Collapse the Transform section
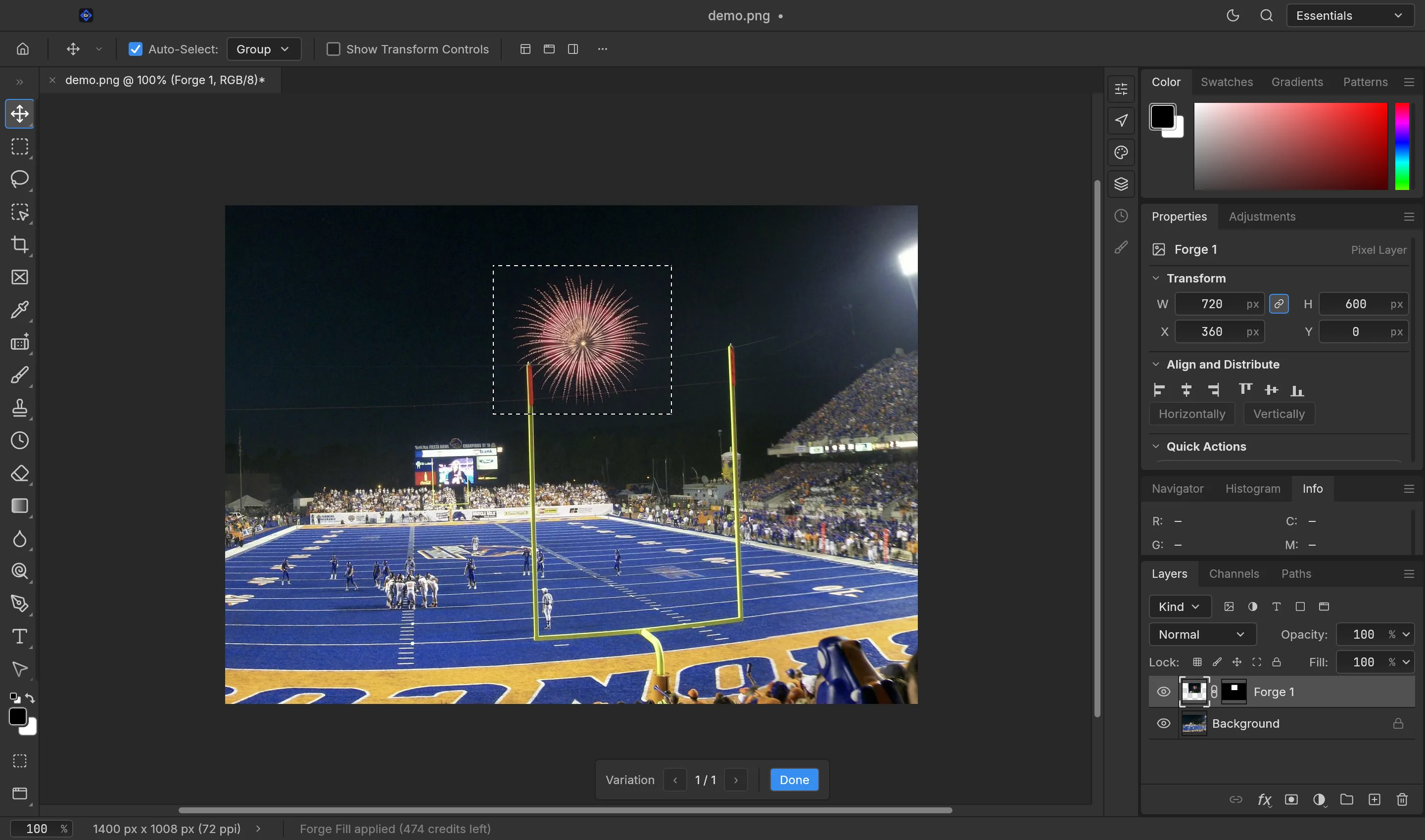The image size is (1425, 840). coord(1156,279)
